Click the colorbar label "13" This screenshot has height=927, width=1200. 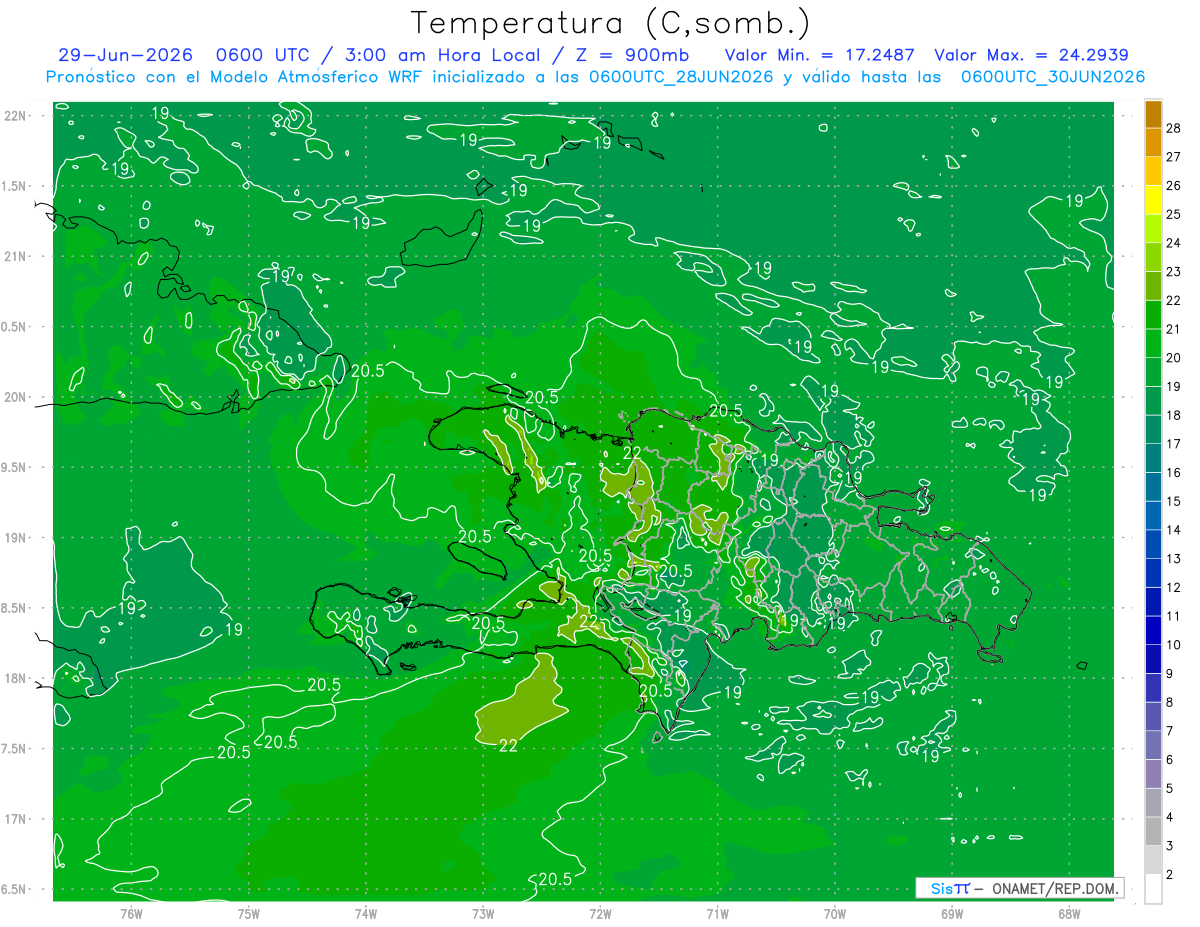[x=1174, y=559]
